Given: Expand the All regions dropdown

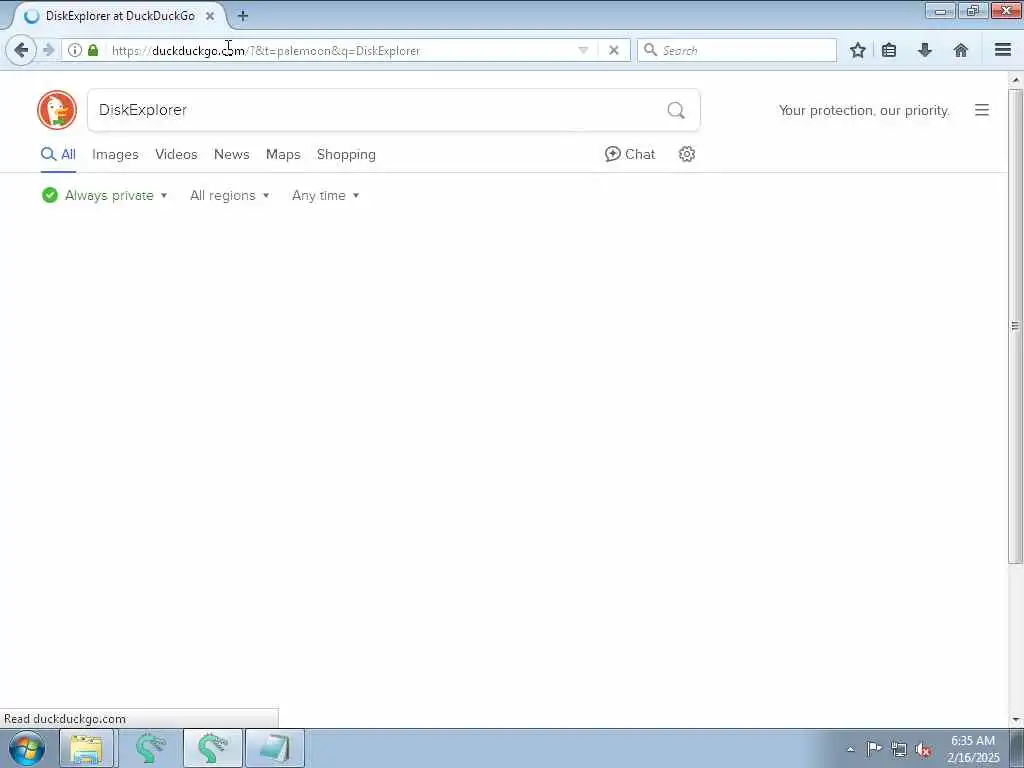Looking at the screenshot, I should (x=229, y=195).
